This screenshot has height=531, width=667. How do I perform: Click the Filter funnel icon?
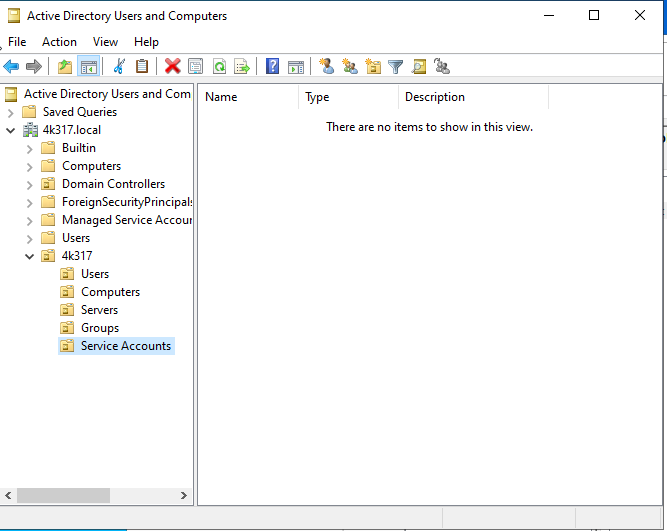coord(396,67)
